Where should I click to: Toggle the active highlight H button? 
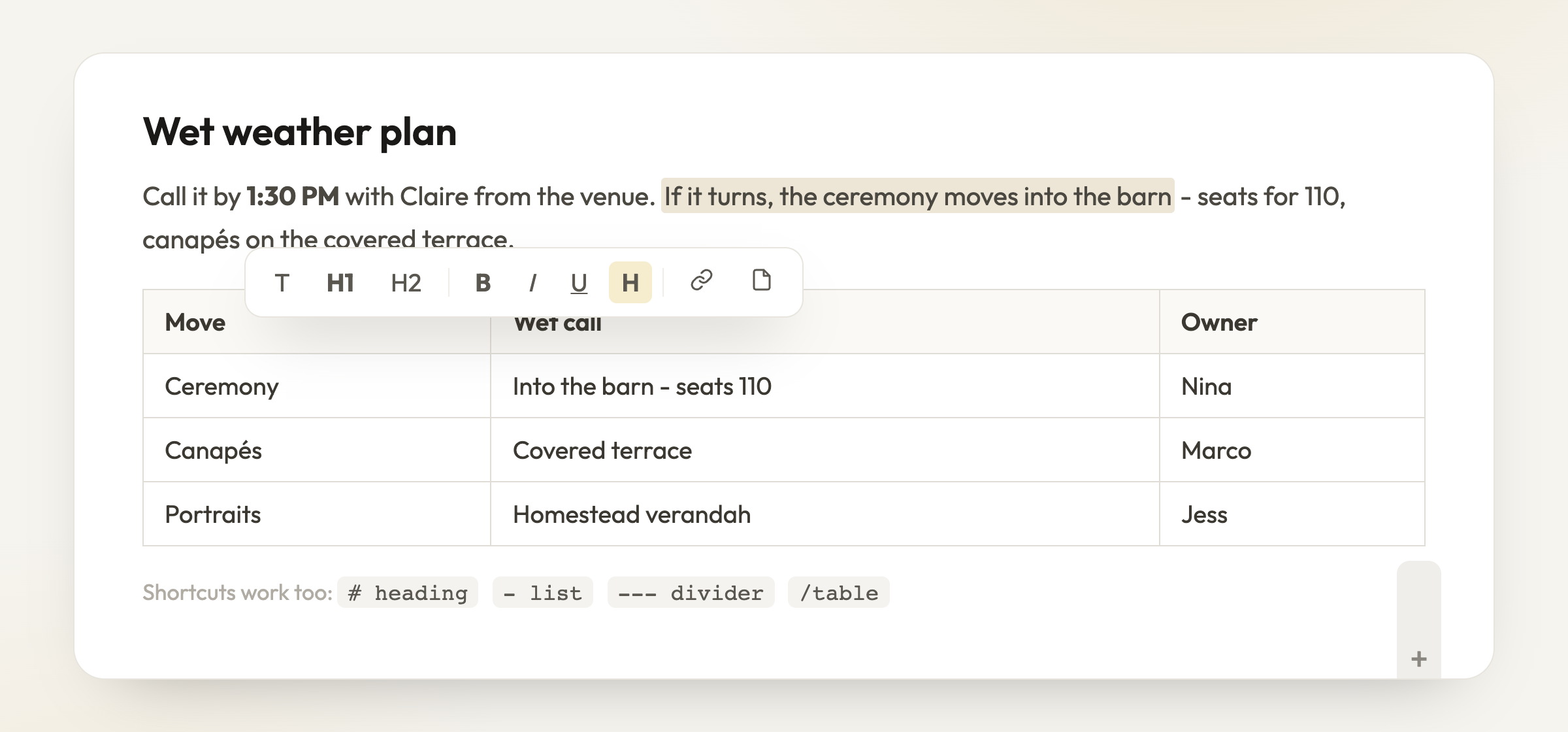[x=630, y=282]
